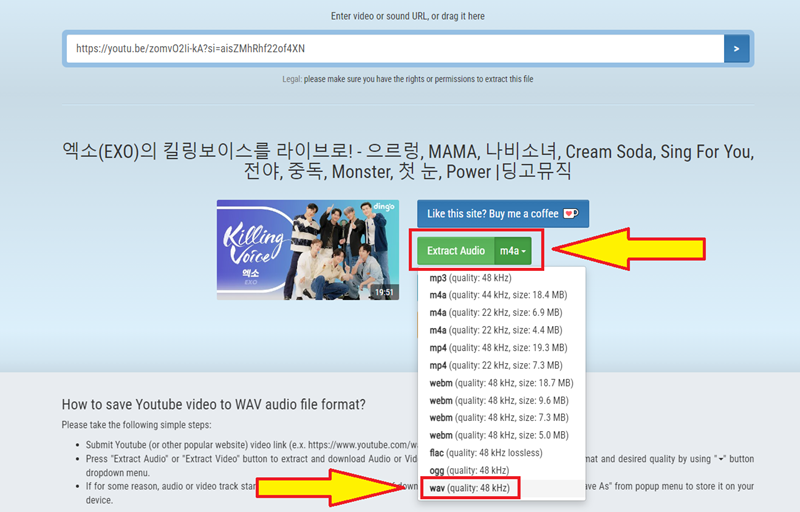800x512 pixels.
Task: Select webm 48 kHz 18.7 MB option
Action: [x=500, y=383]
